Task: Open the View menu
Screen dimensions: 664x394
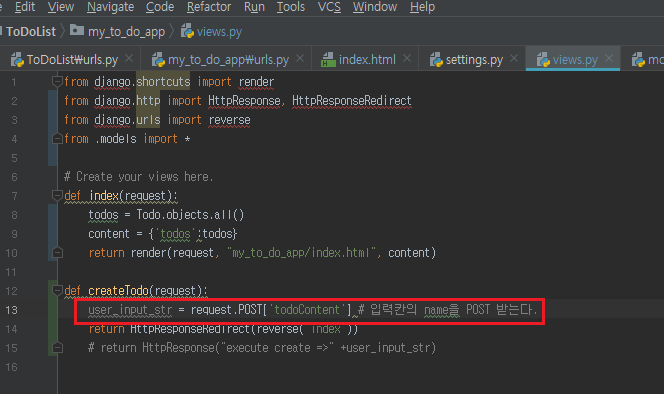Action: pos(61,7)
